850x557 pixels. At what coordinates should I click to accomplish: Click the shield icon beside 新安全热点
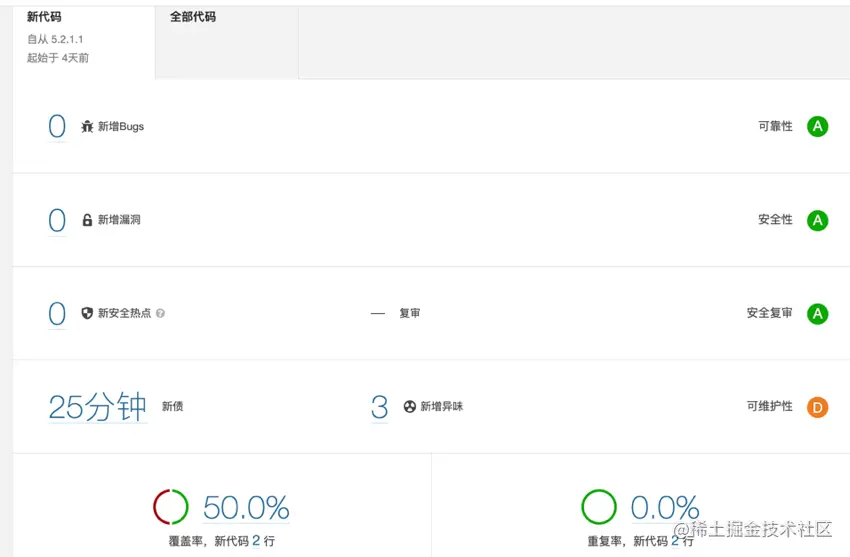tap(87, 313)
